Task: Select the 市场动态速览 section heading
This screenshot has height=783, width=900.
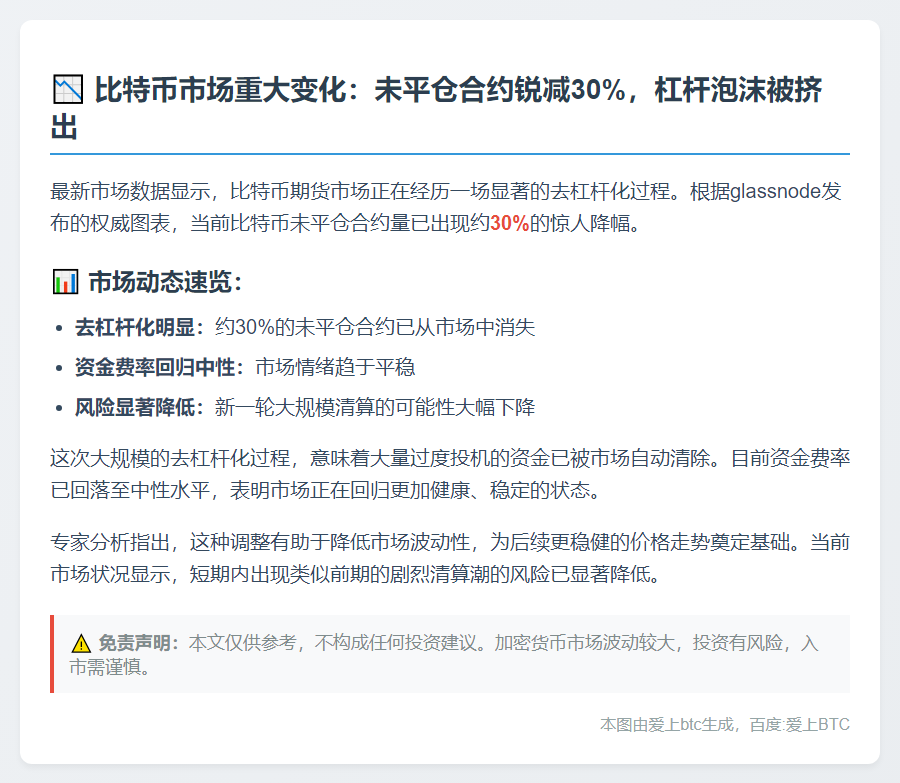Action: (x=165, y=282)
